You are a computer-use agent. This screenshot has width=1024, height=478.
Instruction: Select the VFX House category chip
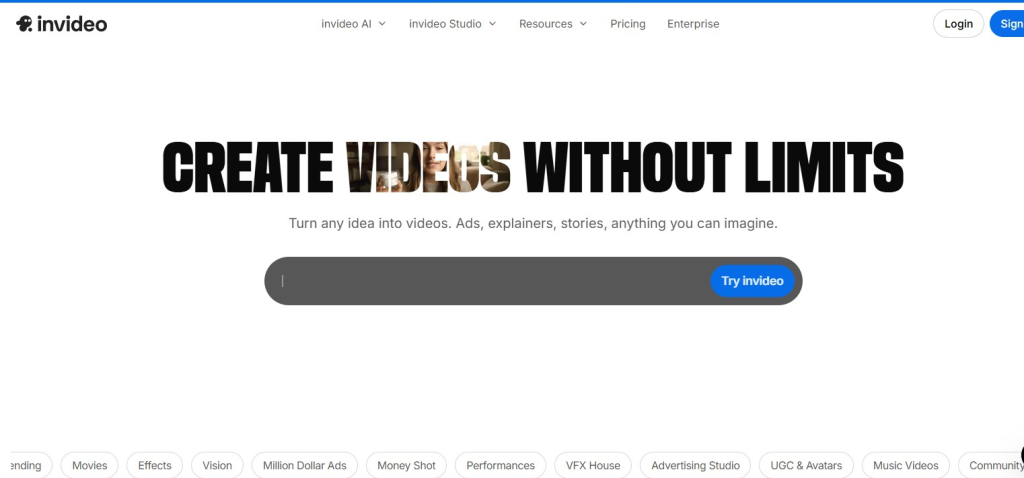click(593, 466)
